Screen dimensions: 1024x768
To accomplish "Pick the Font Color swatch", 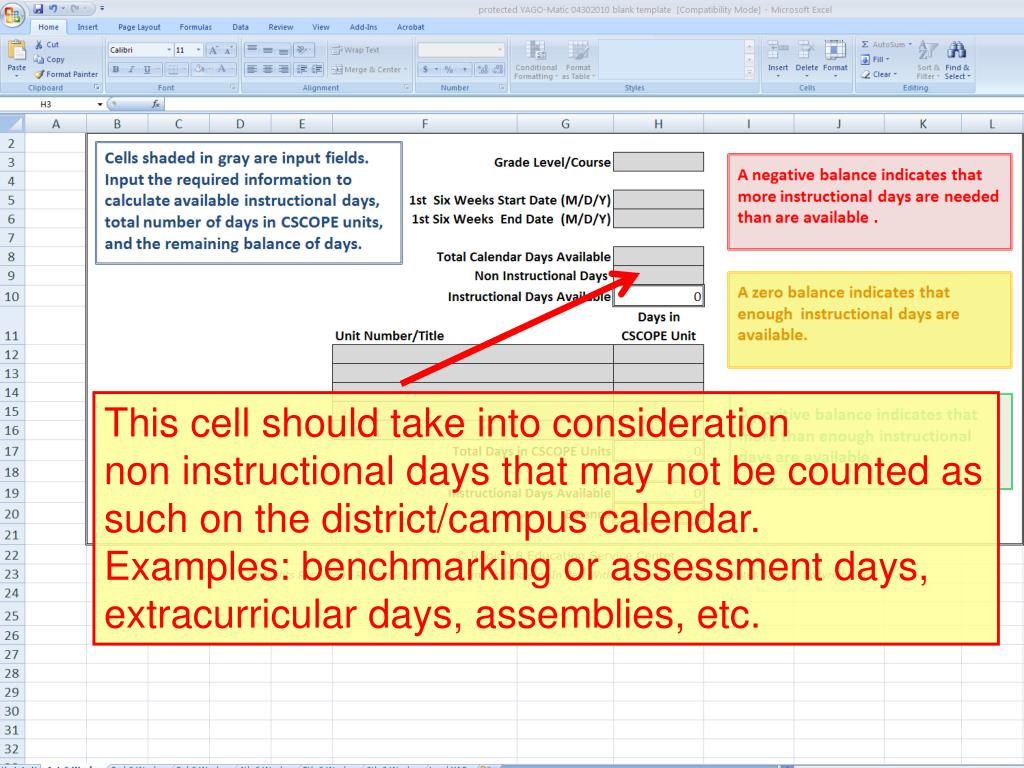I will 221,69.
